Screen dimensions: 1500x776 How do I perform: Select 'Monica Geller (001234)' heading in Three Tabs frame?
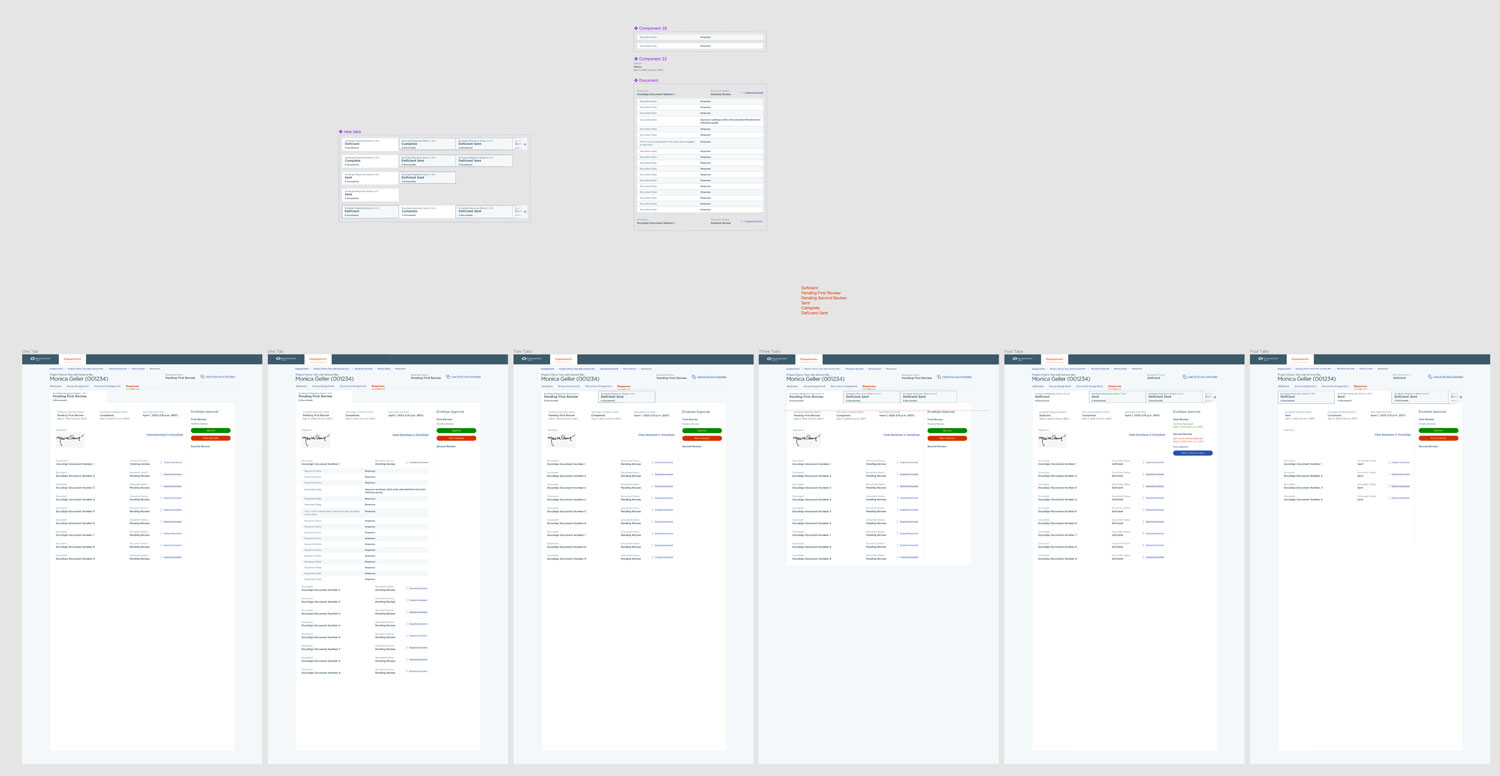[816, 379]
